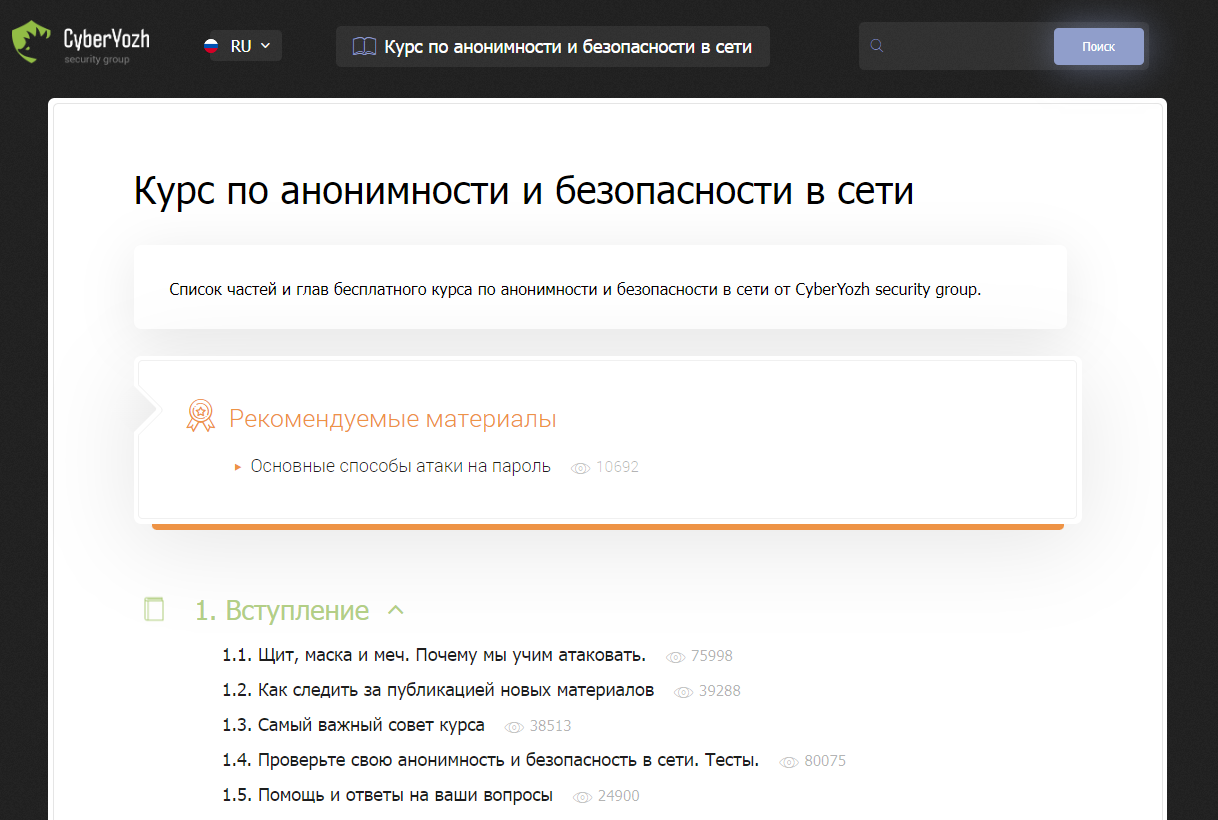Click the 1. Вступление section heading
Image resolution: width=1218 pixels, height=820 pixels.
click(282, 610)
